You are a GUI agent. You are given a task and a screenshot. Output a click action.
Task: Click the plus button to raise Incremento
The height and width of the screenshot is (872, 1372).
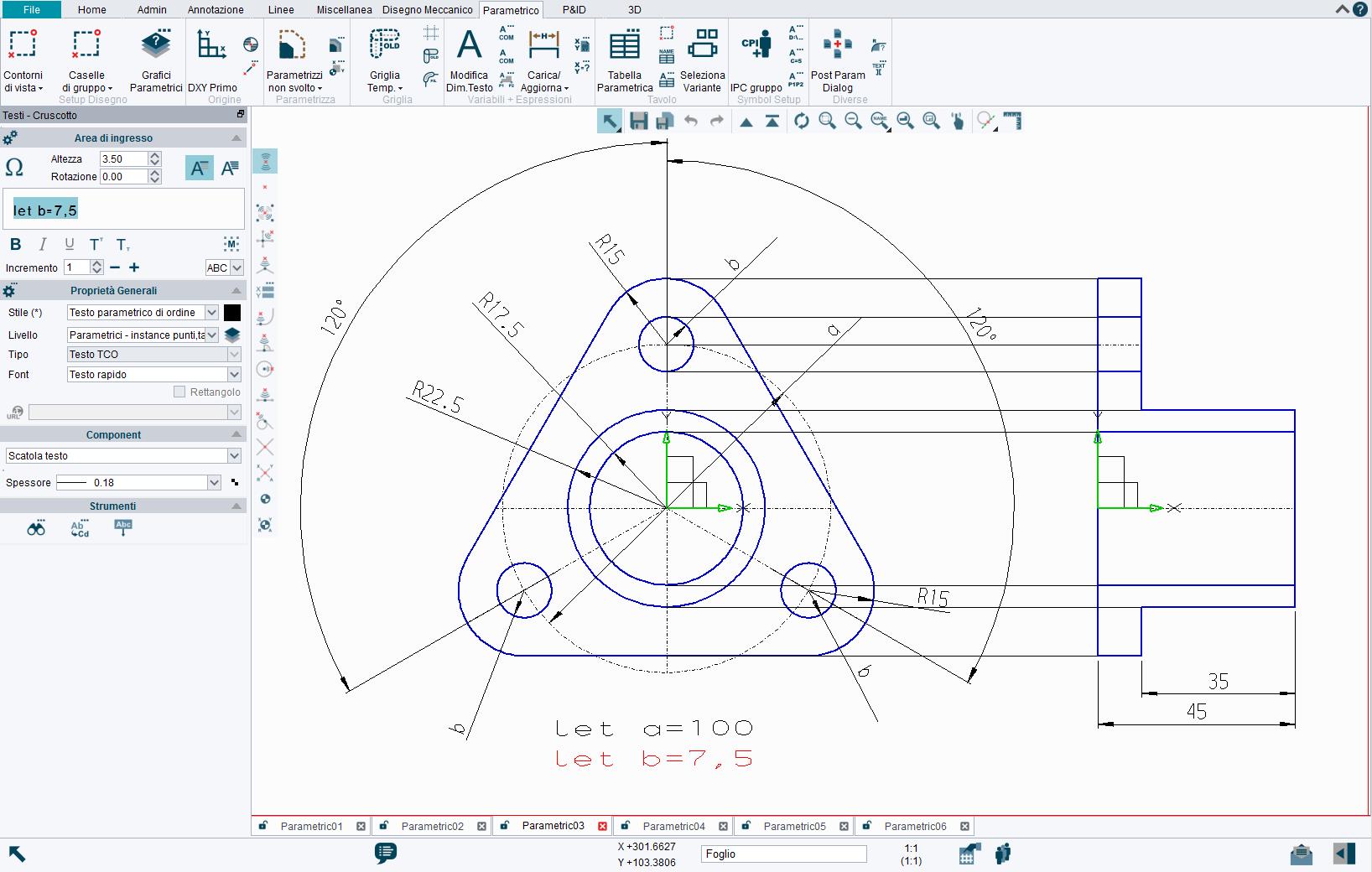click(x=134, y=267)
